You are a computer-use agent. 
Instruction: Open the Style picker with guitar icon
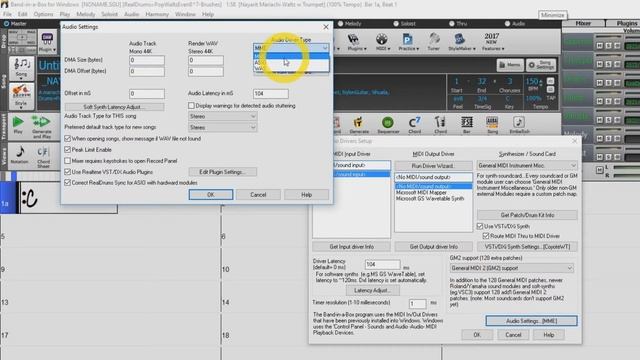(x=21, y=96)
